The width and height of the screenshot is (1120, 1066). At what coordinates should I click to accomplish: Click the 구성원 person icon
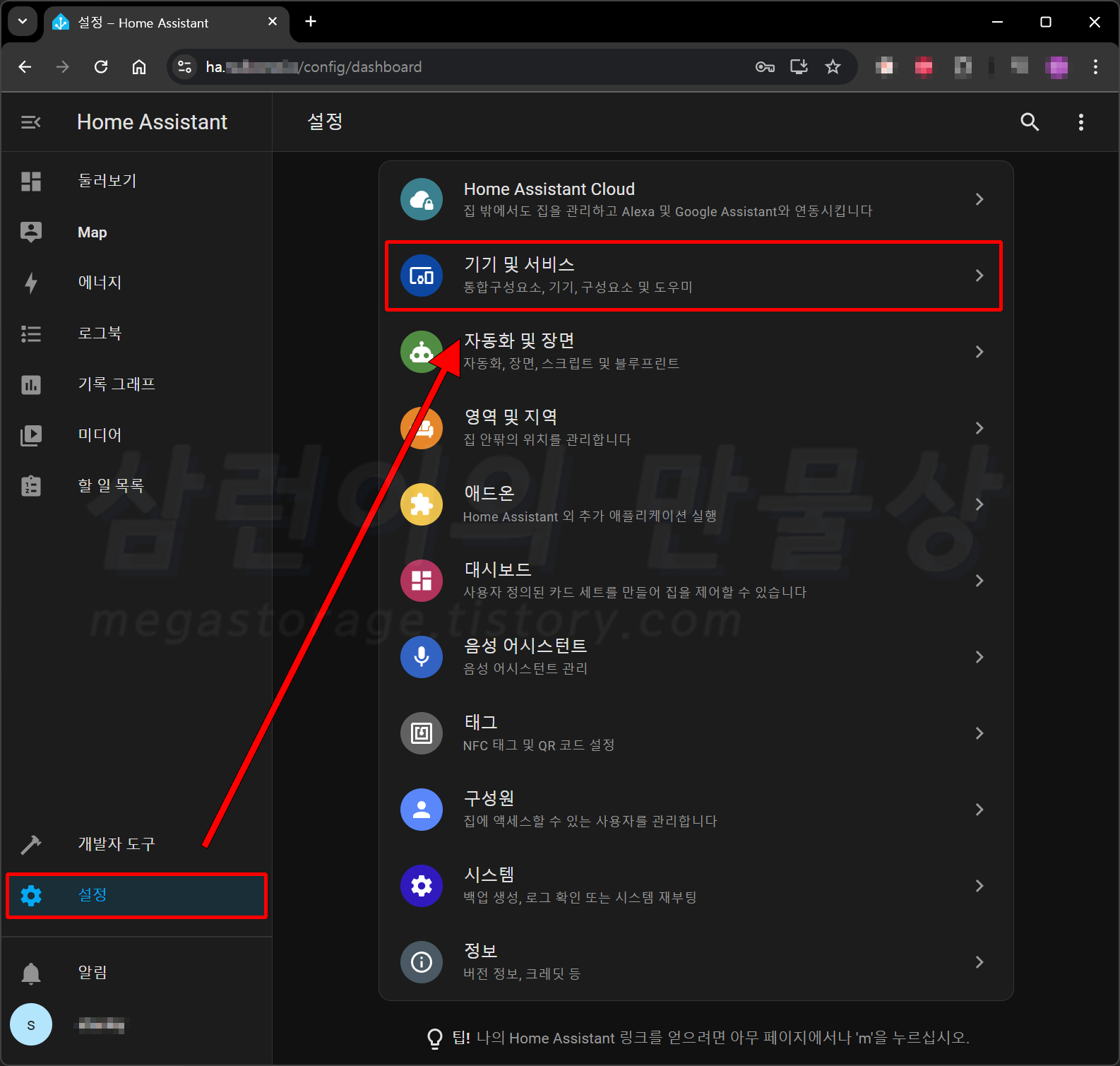422,810
